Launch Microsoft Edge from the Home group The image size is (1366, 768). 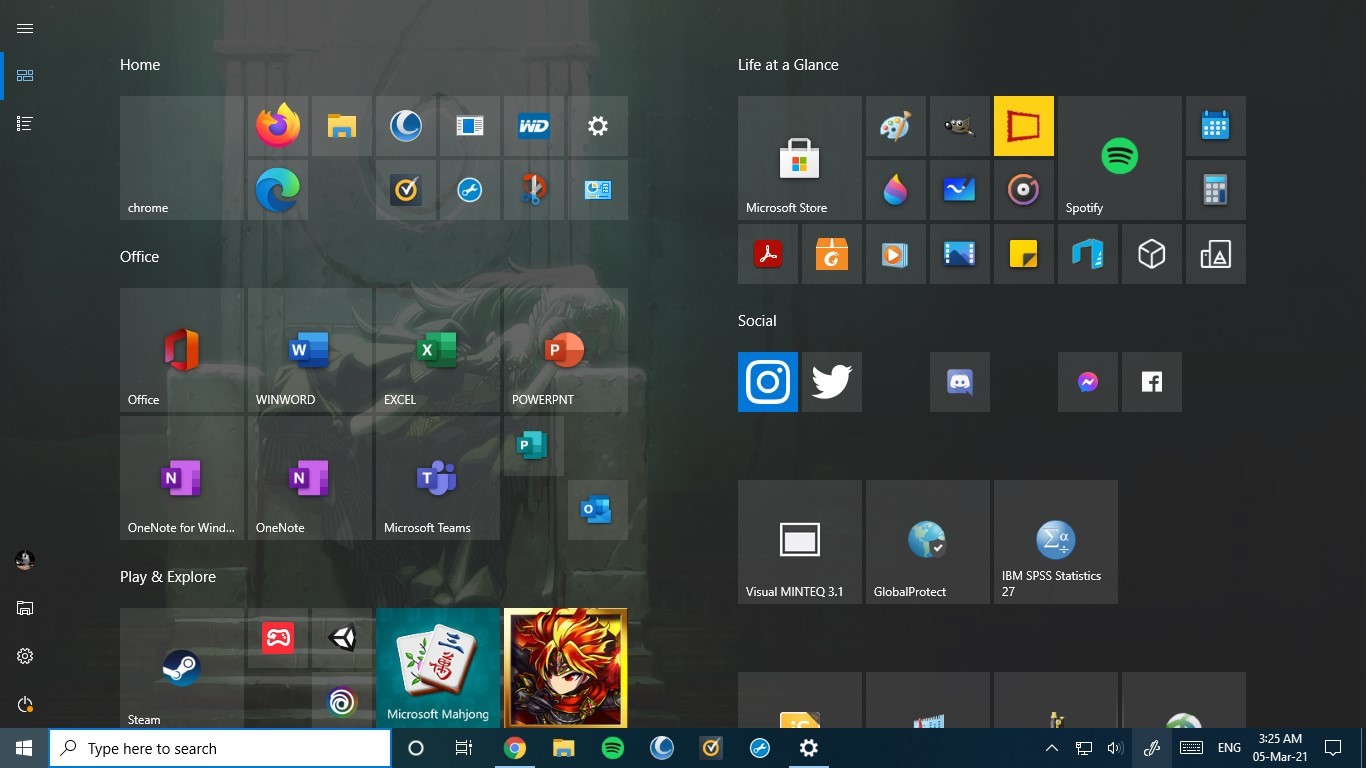pyautogui.click(x=278, y=190)
